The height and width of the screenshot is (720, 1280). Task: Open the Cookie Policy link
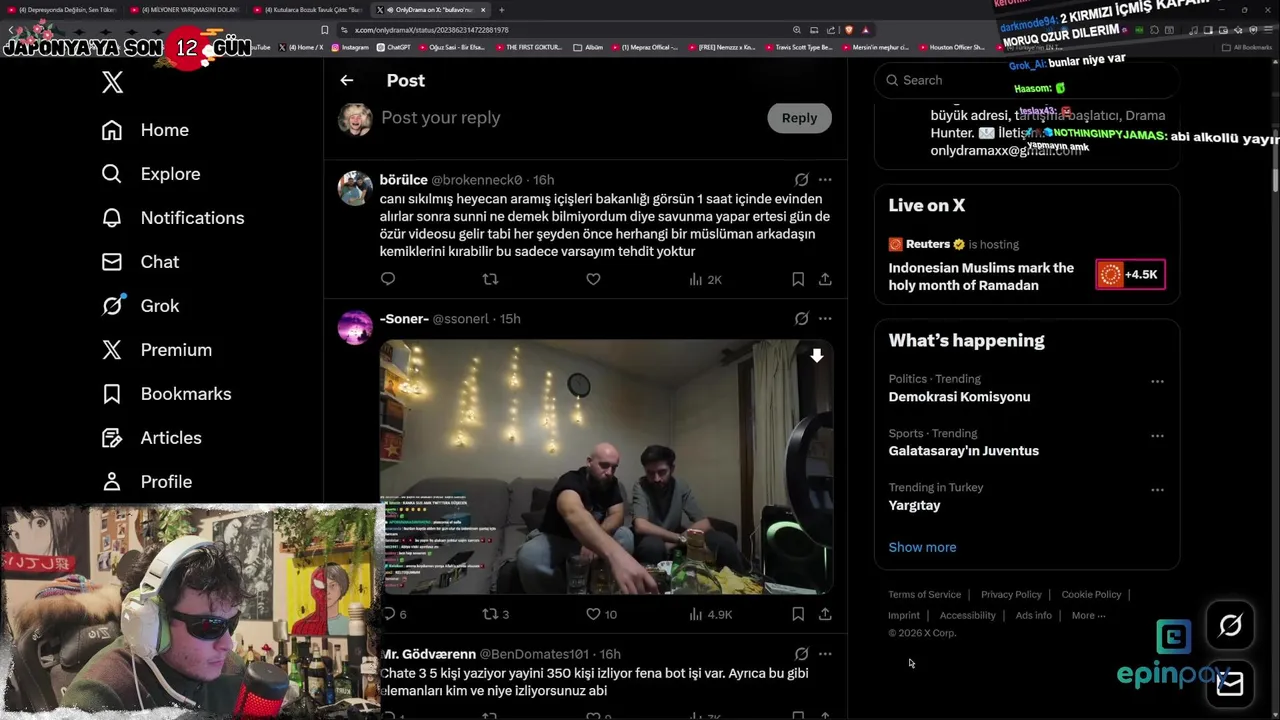click(x=1091, y=594)
